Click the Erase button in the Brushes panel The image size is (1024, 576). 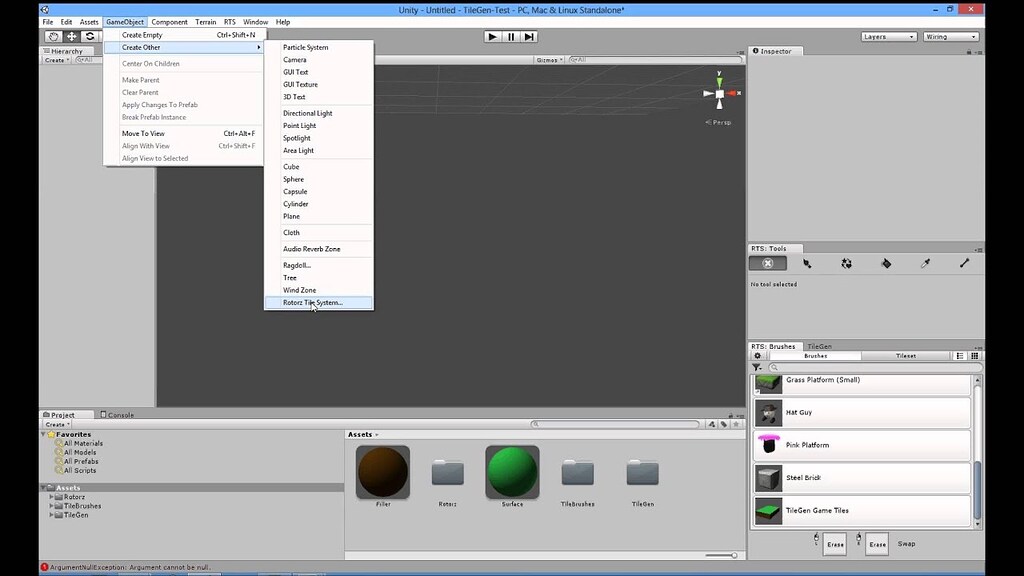click(x=835, y=544)
